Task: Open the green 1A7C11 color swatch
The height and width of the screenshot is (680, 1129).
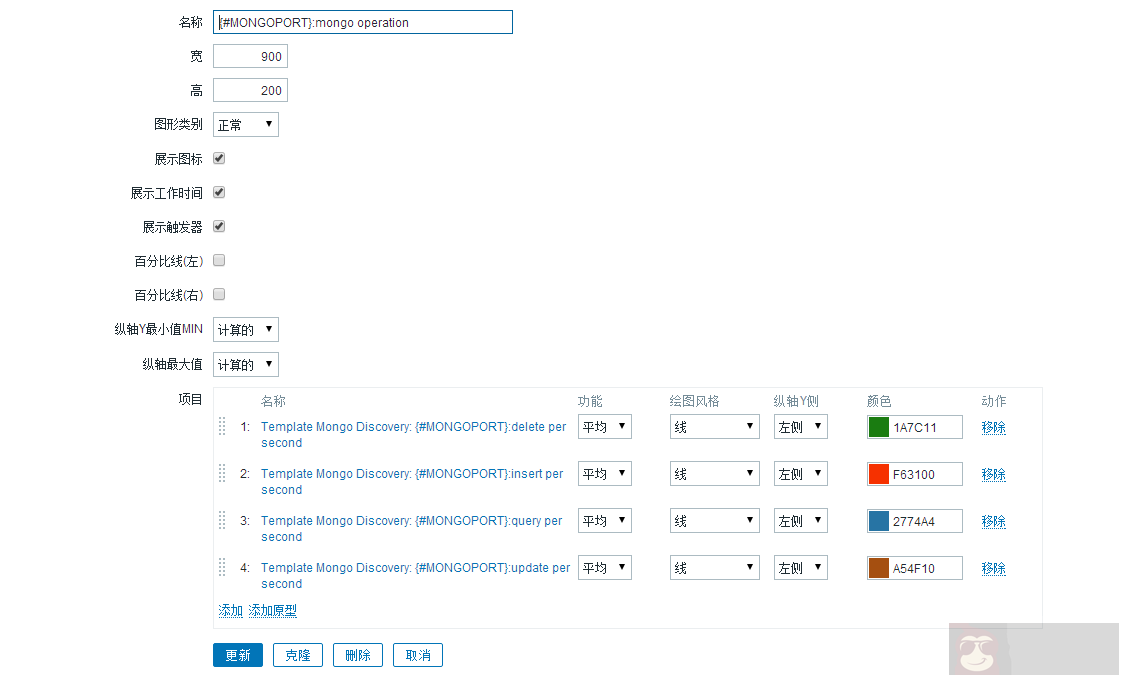Action: point(878,427)
